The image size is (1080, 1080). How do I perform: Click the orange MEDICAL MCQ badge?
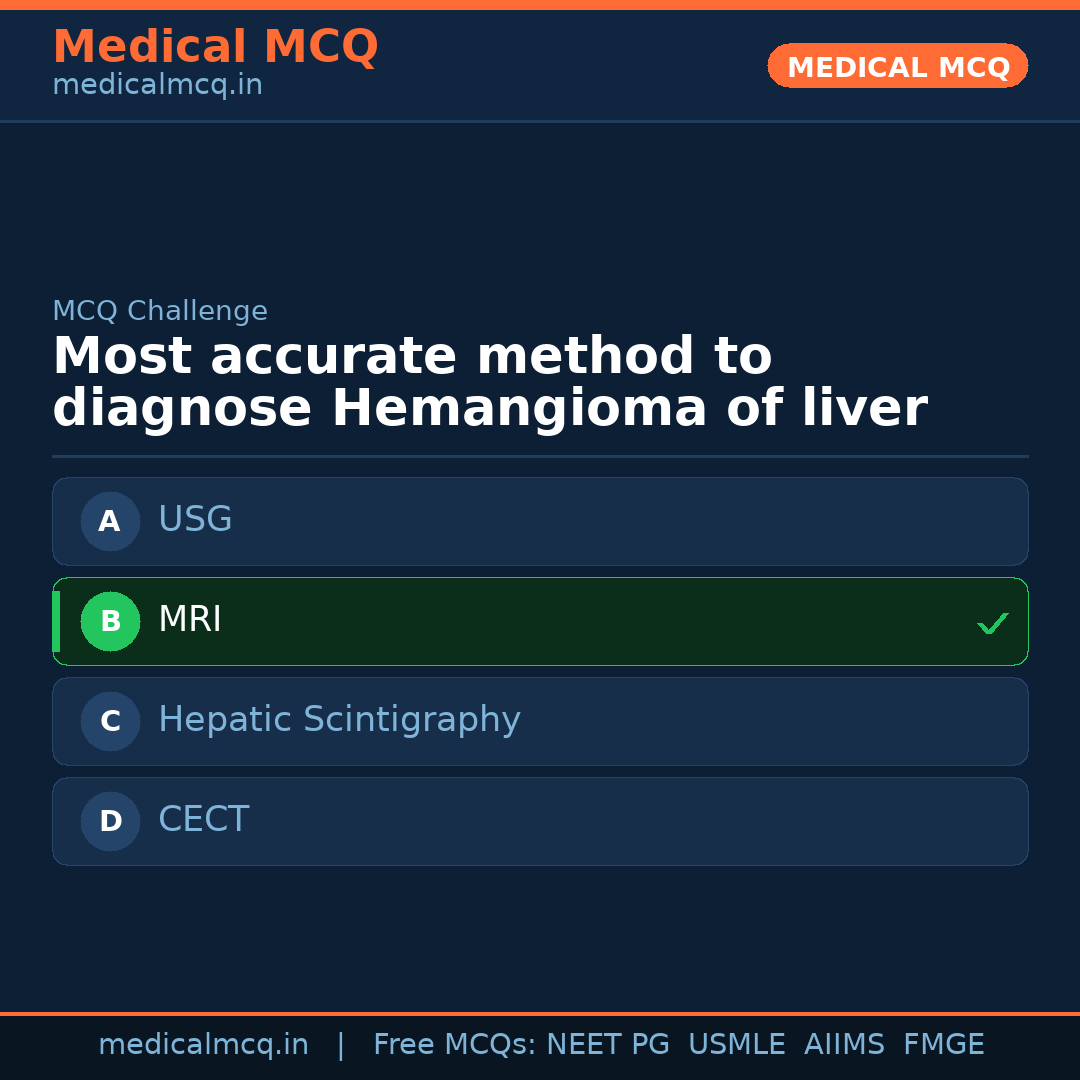pyautogui.click(x=897, y=66)
